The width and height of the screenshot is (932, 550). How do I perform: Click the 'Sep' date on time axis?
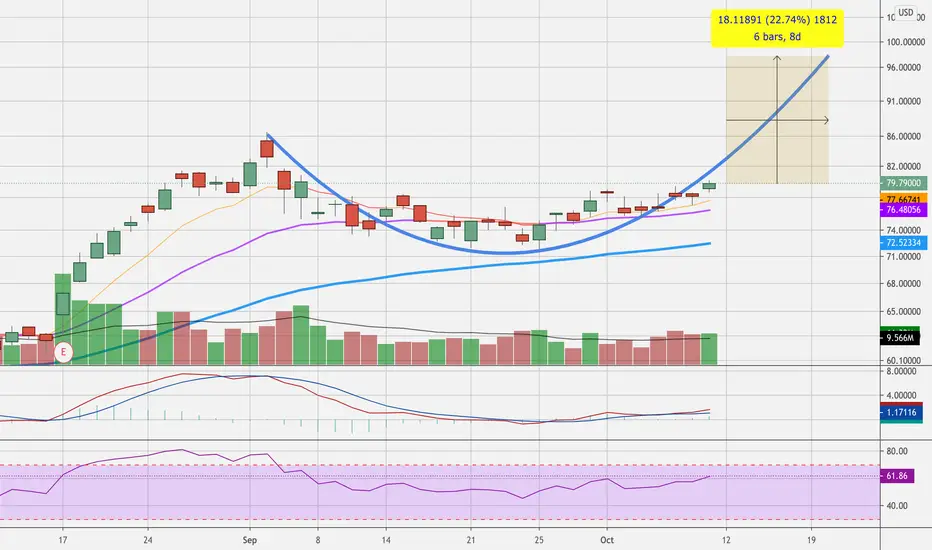coord(250,540)
